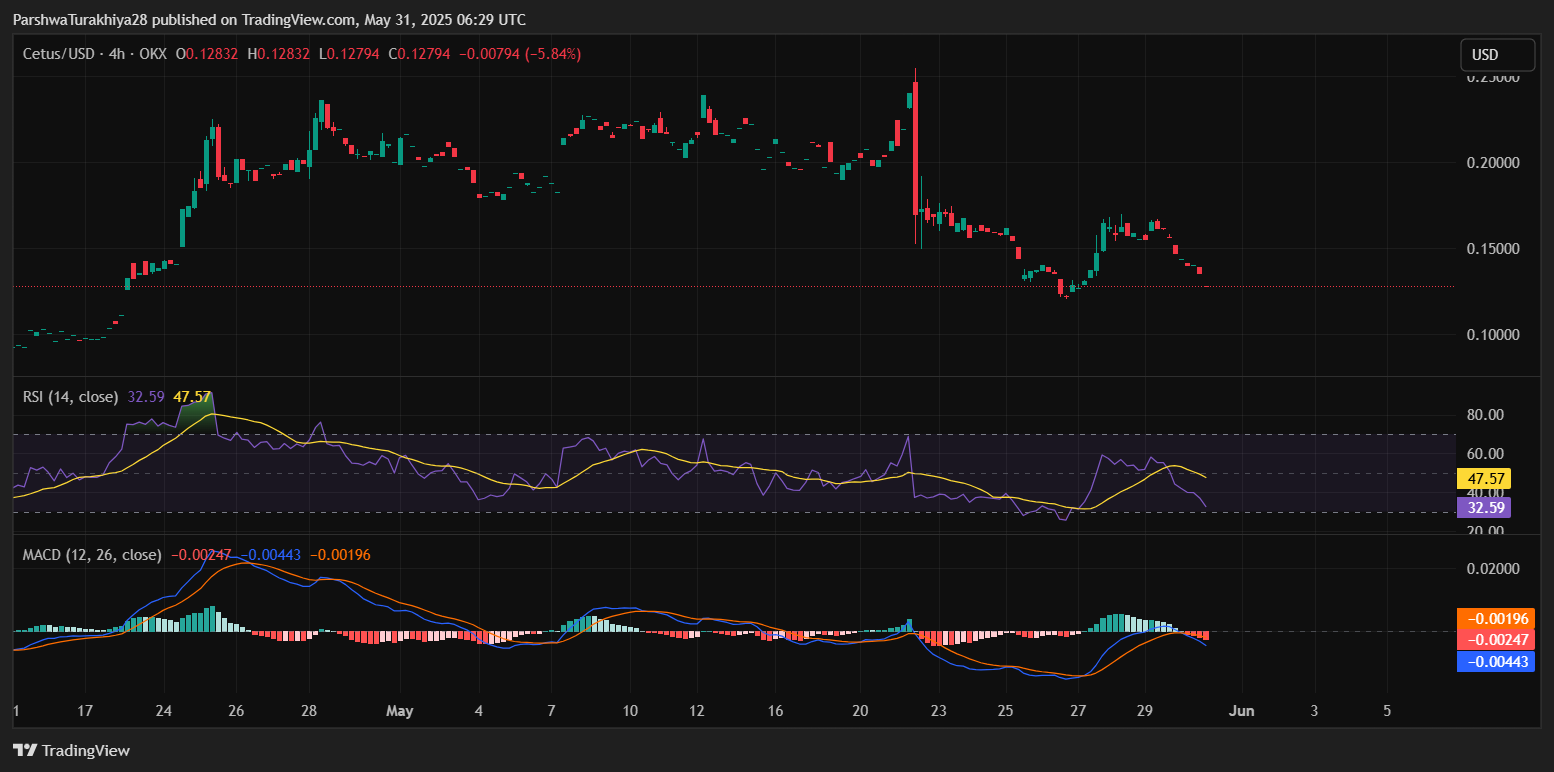Select the MACD (12, 26, close) indicator title
The width and height of the screenshot is (1554, 772).
click(92, 554)
